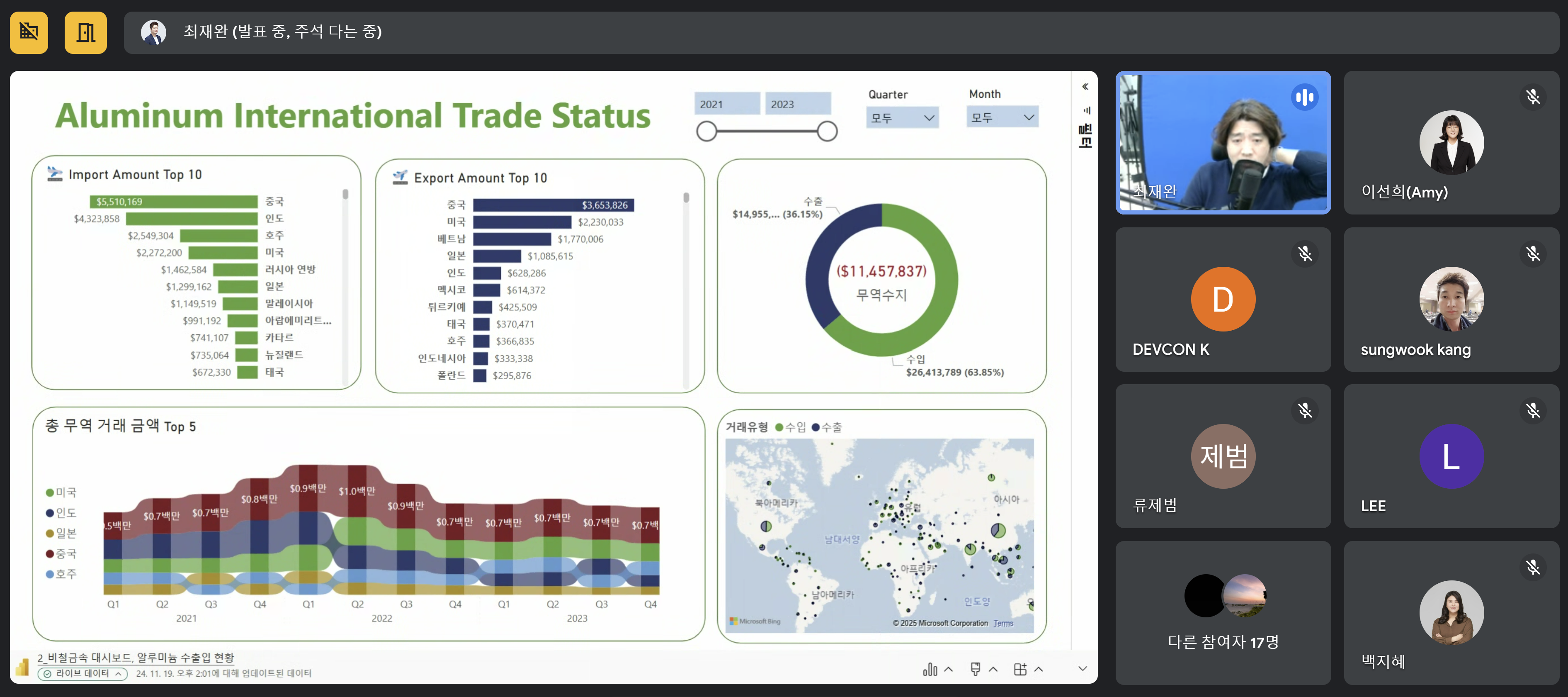Click the yellow split-view layout button
This screenshot has height=697, width=1568.
coord(85,32)
